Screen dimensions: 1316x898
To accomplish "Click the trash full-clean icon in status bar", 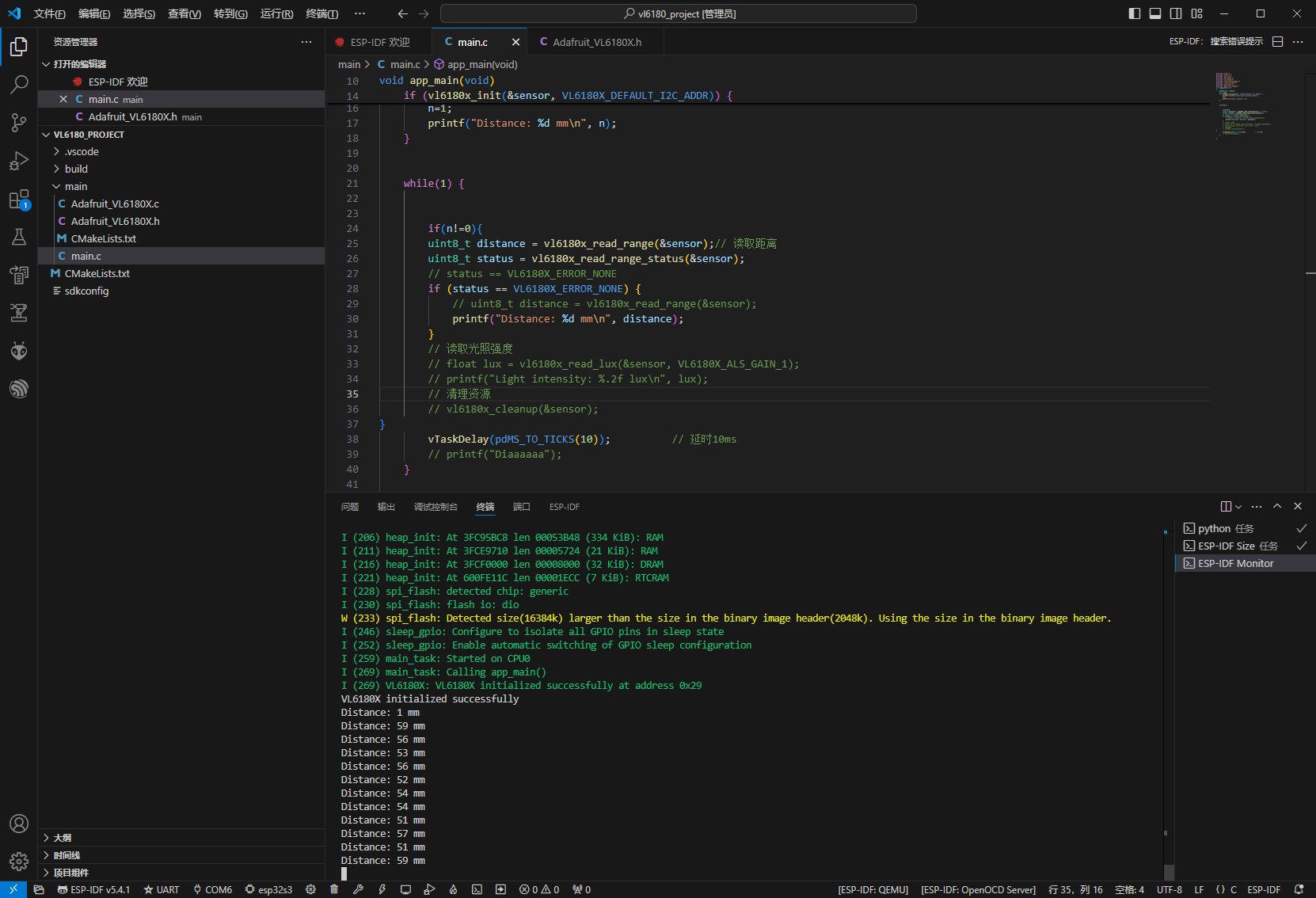I will [x=334, y=889].
